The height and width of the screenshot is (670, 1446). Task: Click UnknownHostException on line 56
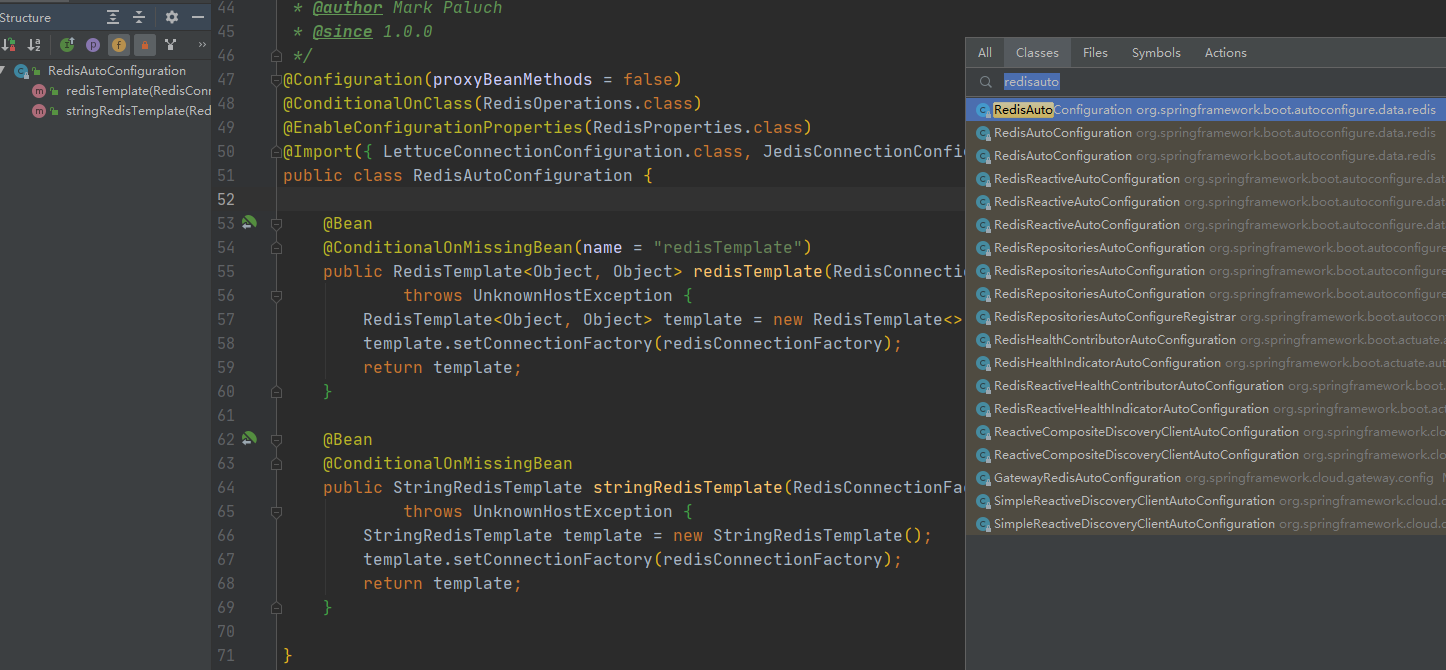(x=573, y=295)
